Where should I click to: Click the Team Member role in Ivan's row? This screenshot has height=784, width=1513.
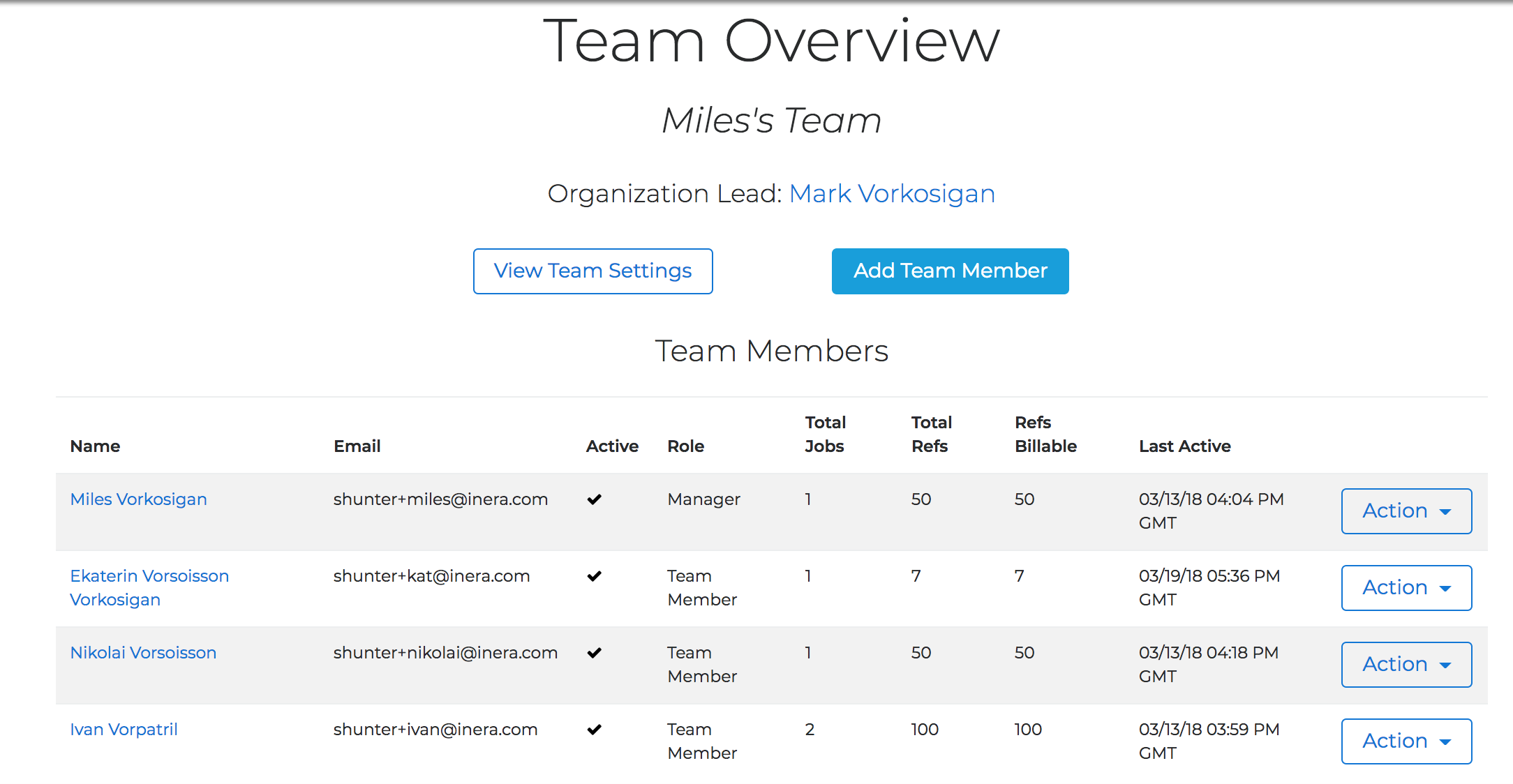point(702,741)
